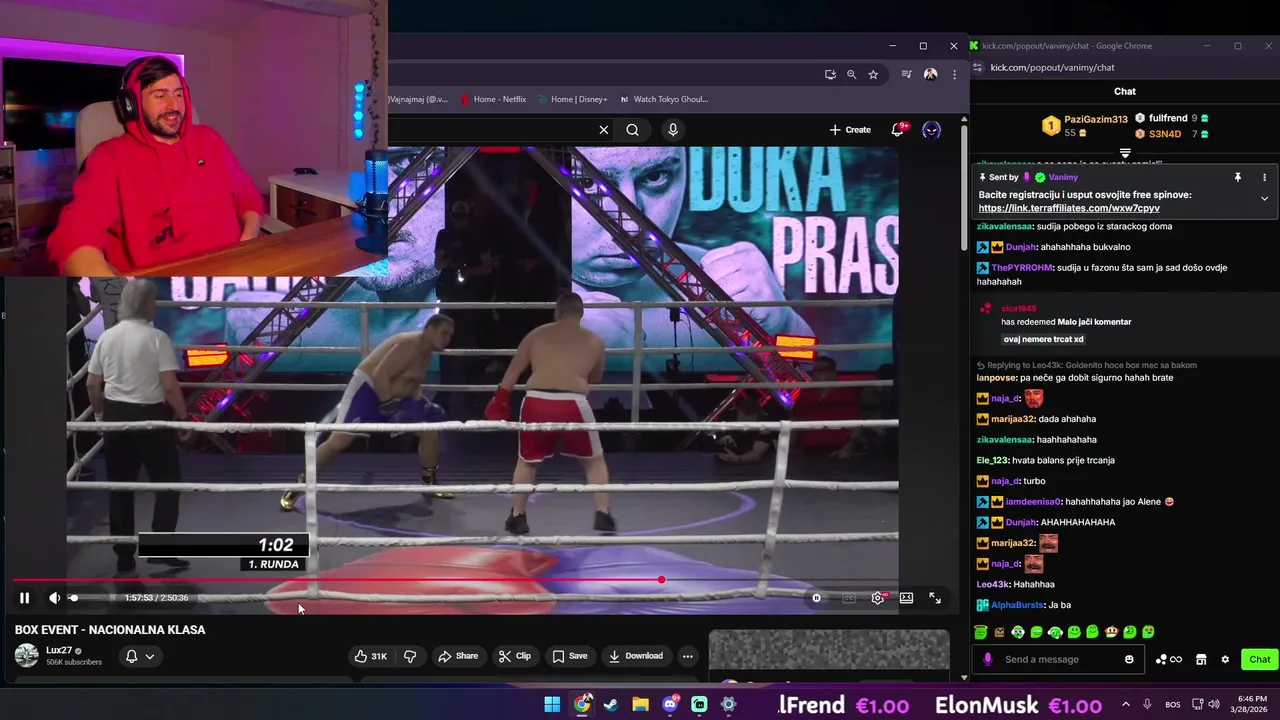Click Chrome's install/cast screen icon in address bar

point(830,74)
